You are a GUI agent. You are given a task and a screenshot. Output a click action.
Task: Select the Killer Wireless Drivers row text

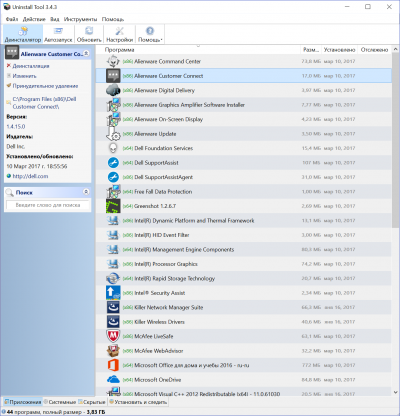point(159,322)
